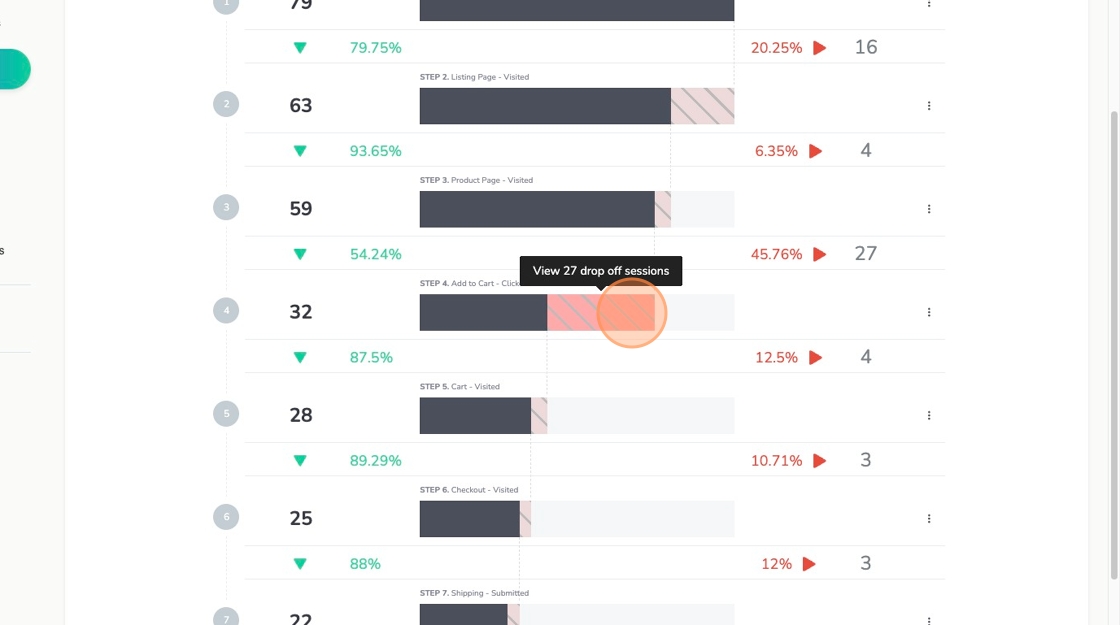Click the red play arrow beside 6.35%
This screenshot has width=1120, height=625.
coord(816,151)
